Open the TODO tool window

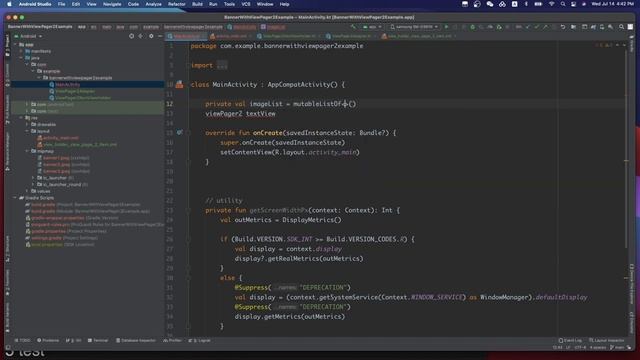pyautogui.click(x=22, y=340)
